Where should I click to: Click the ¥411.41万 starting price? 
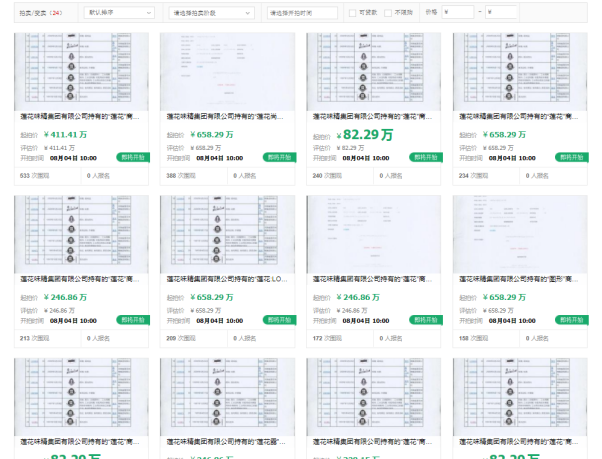coord(65,135)
